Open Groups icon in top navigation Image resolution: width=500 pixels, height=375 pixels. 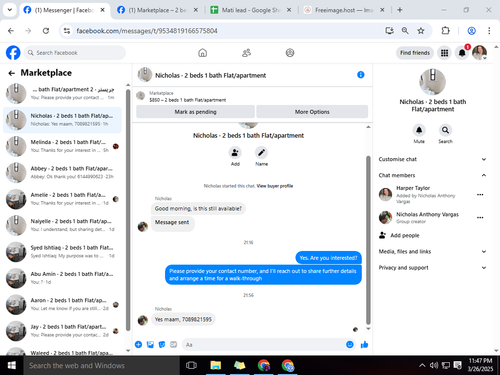[x=290, y=53]
